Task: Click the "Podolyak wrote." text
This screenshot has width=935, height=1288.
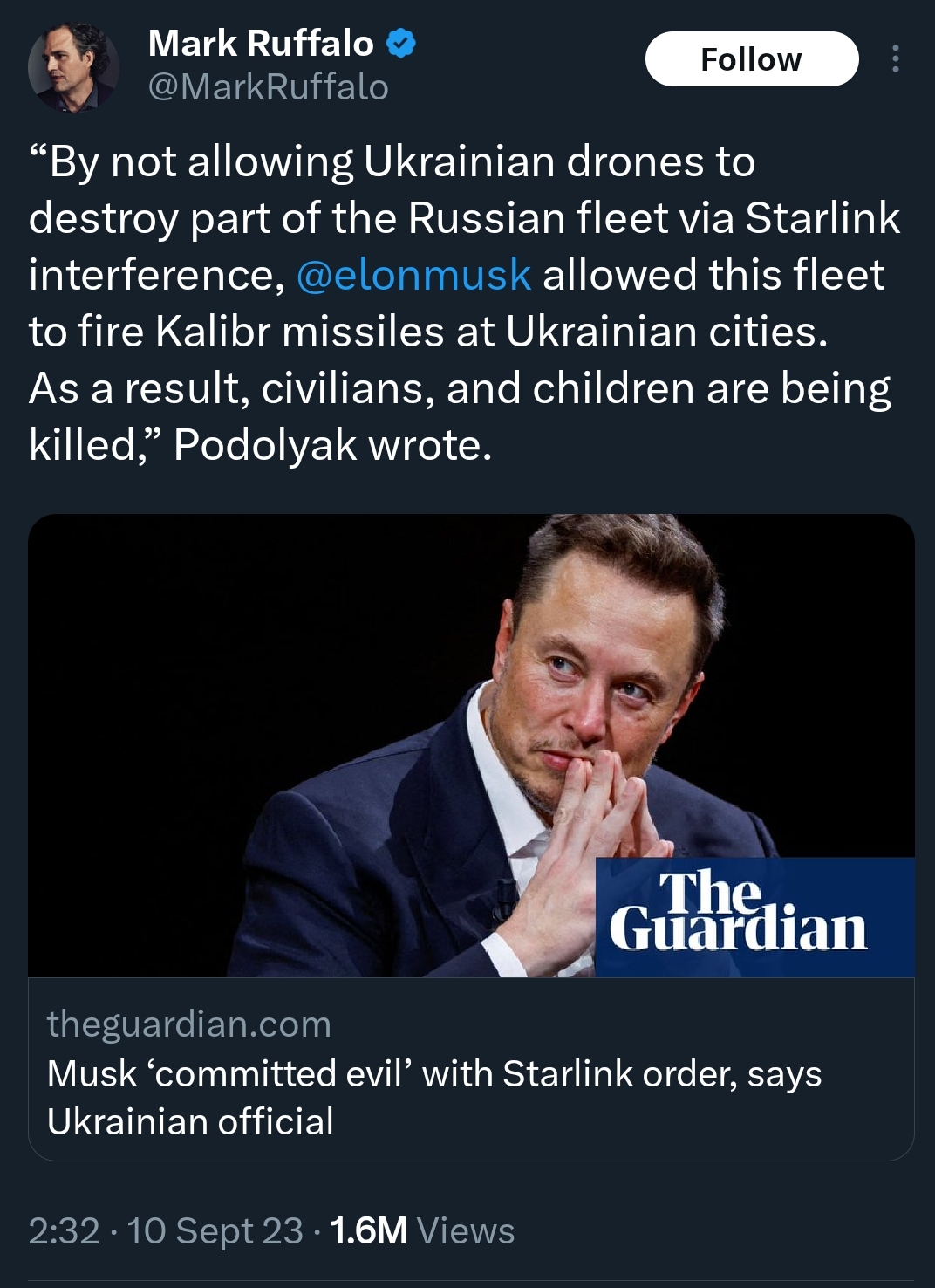Action: coord(333,445)
